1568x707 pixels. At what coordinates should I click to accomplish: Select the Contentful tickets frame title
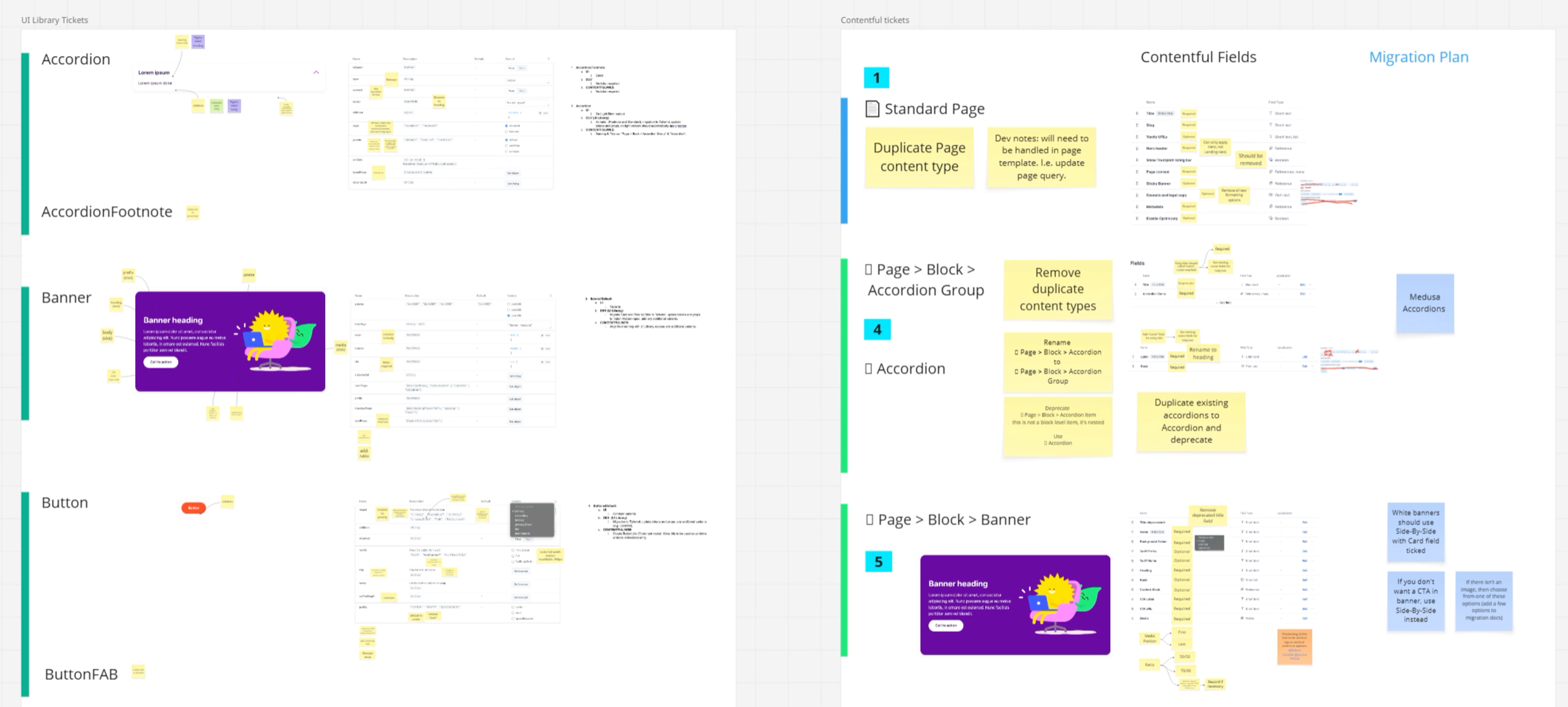click(874, 20)
